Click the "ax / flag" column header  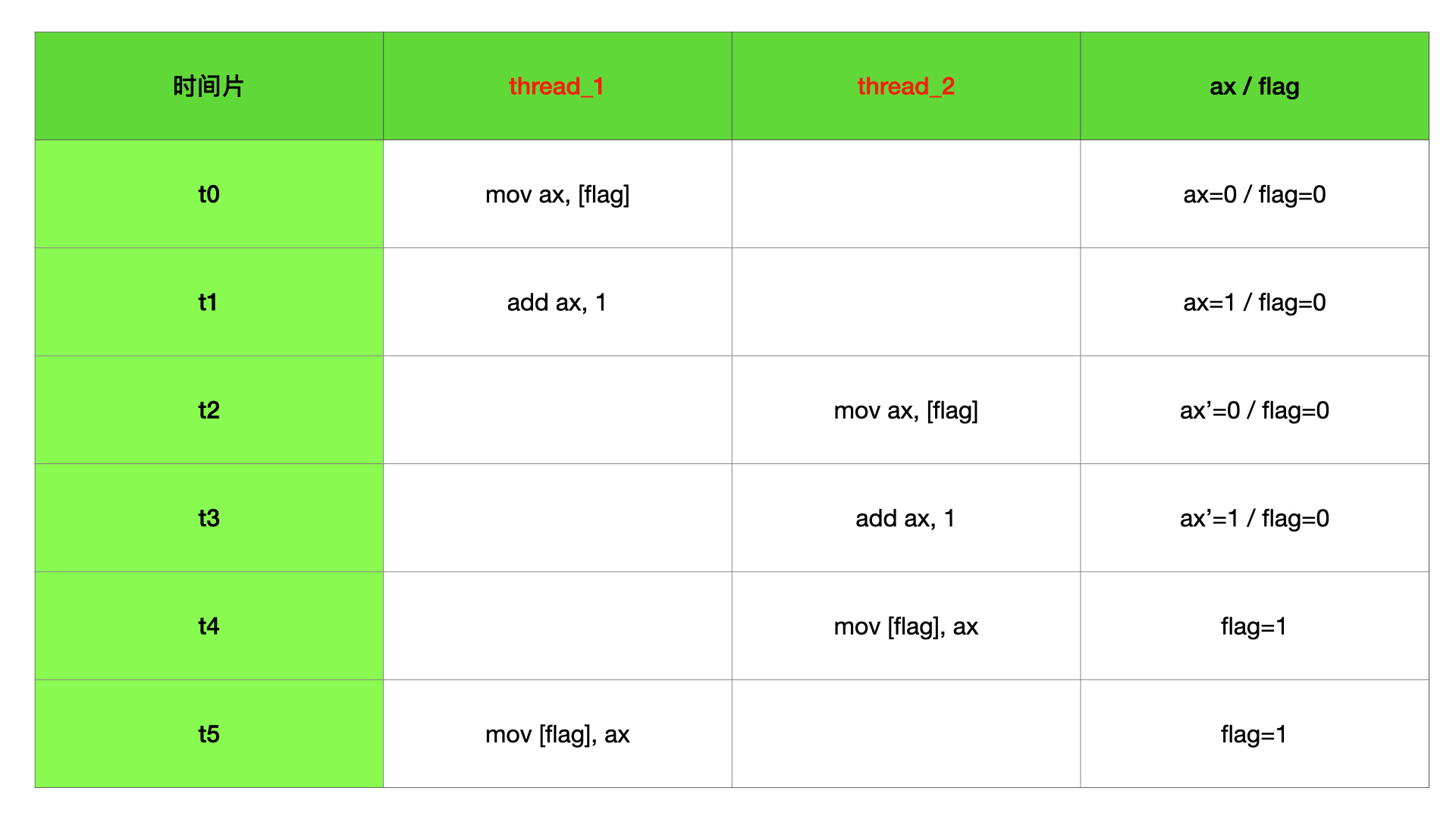coord(1254,86)
